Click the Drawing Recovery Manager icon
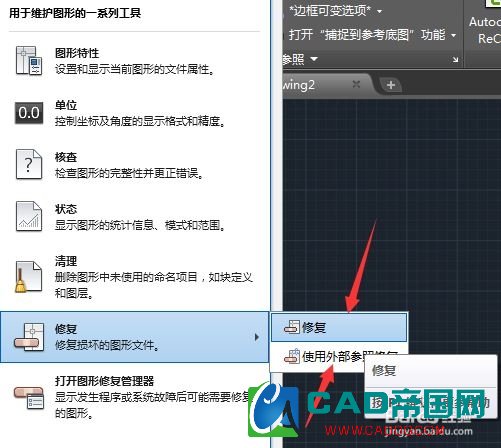The image size is (501, 448). (29, 397)
